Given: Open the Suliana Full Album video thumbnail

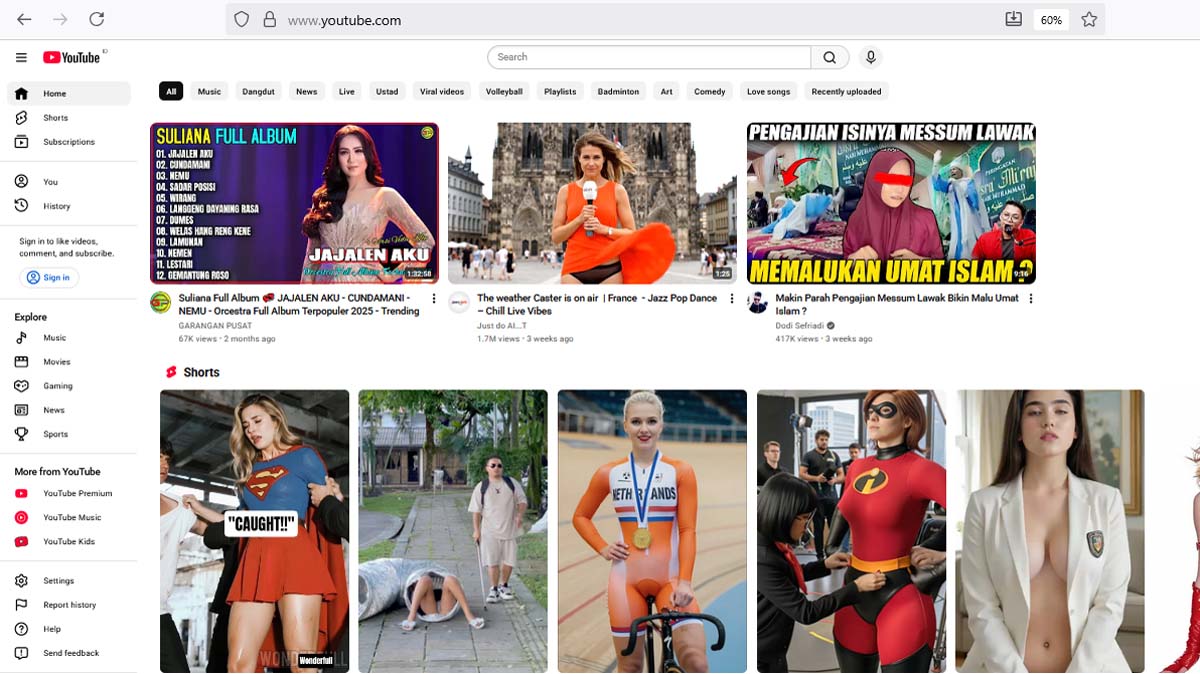Looking at the screenshot, I should click(294, 203).
